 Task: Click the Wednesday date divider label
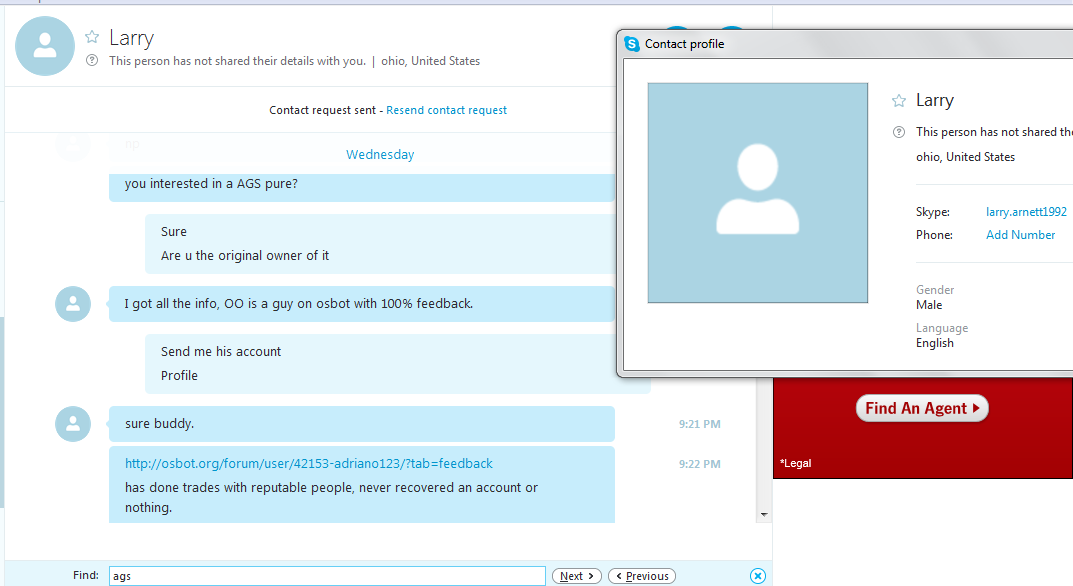tap(380, 155)
